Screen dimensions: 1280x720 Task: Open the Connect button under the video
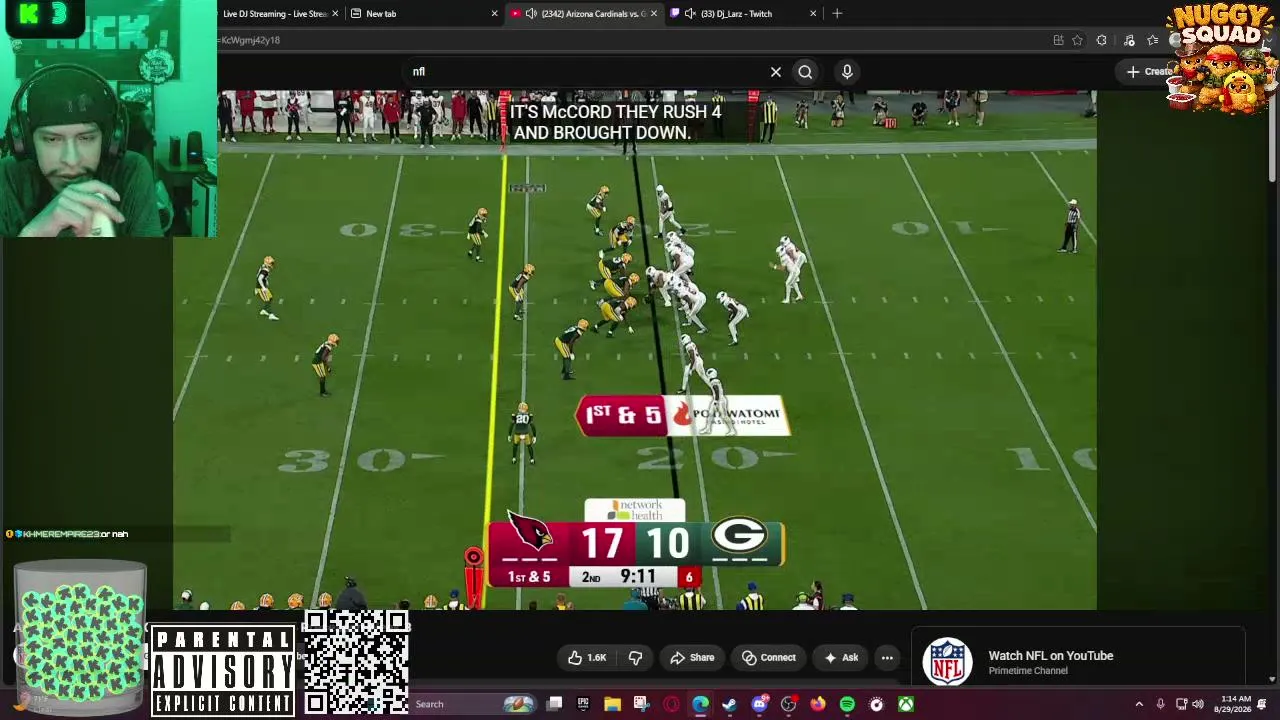click(769, 658)
